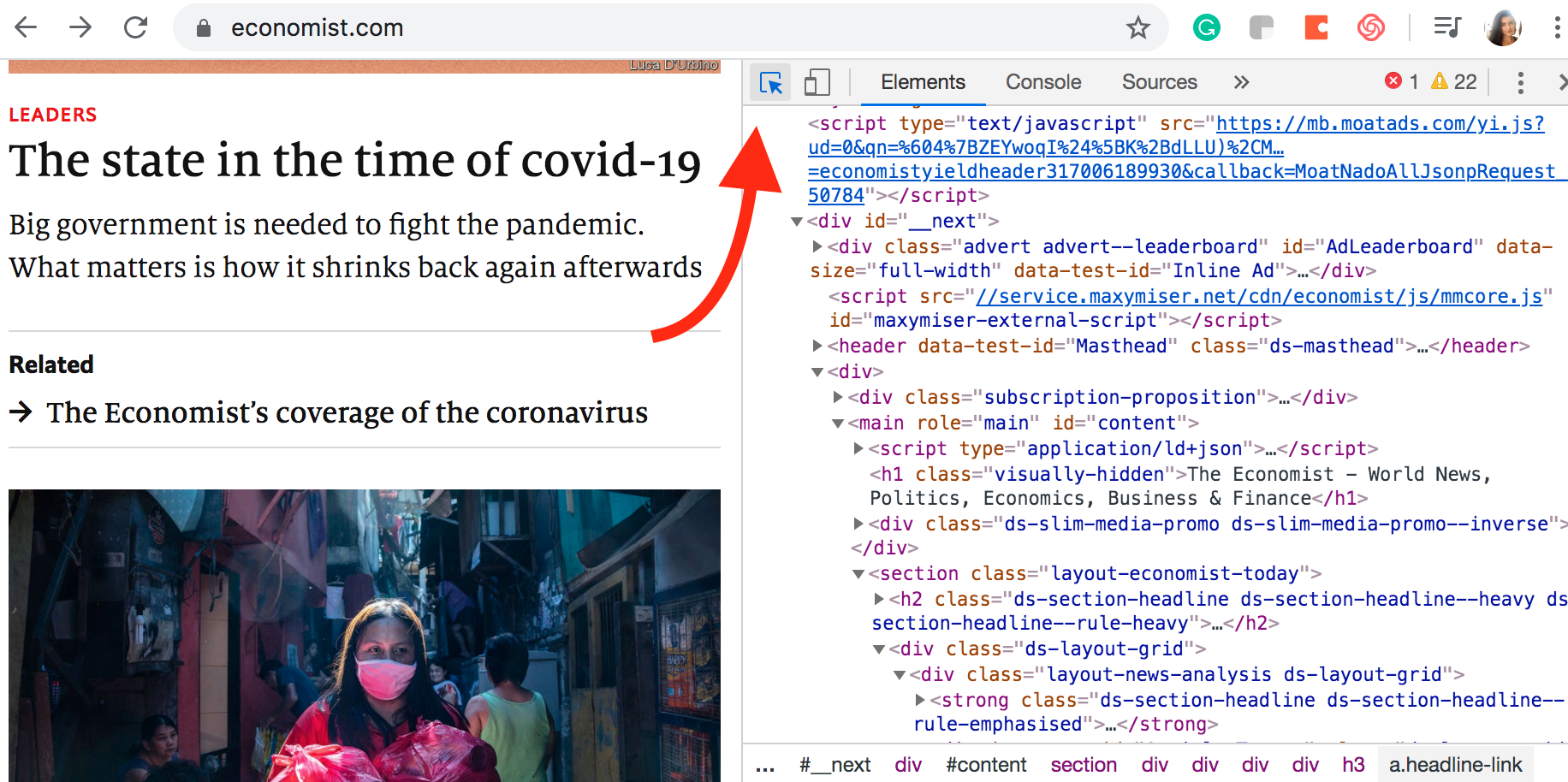Select a.headline-link in the breadcrumb bar
This screenshot has height=782, width=1568.
click(1455, 765)
